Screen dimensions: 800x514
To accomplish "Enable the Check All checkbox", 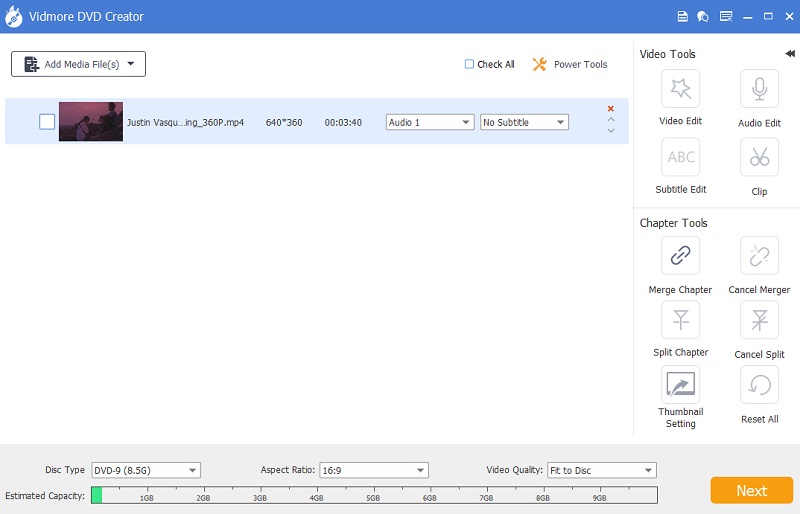I will (x=469, y=64).
